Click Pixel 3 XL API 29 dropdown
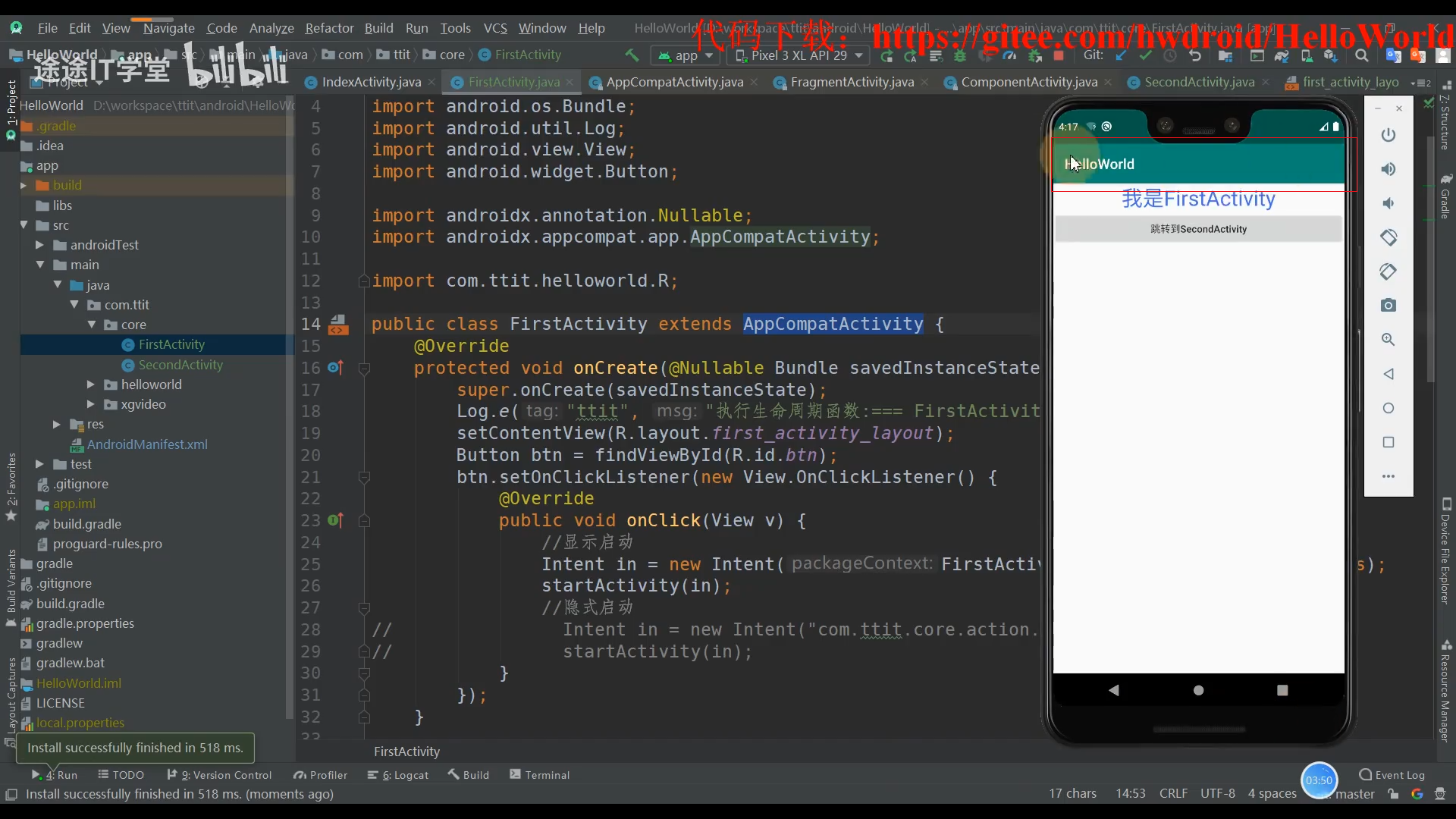 tap(799, 55)
